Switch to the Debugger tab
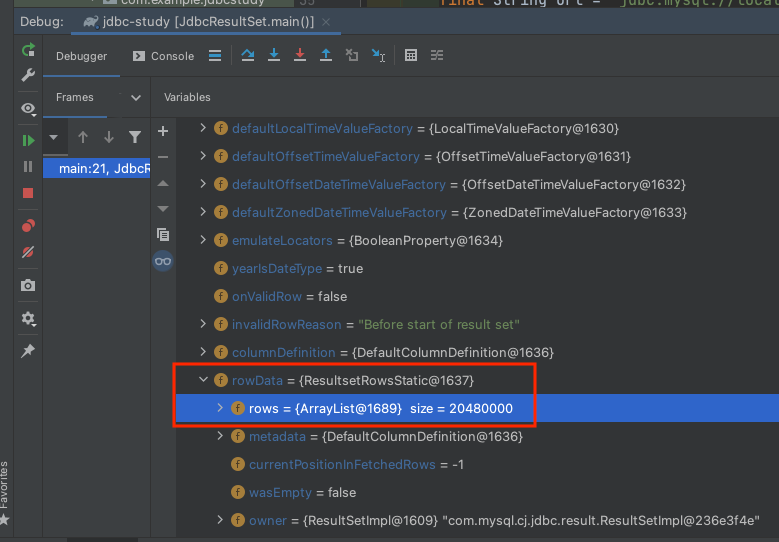 point(81,56)
